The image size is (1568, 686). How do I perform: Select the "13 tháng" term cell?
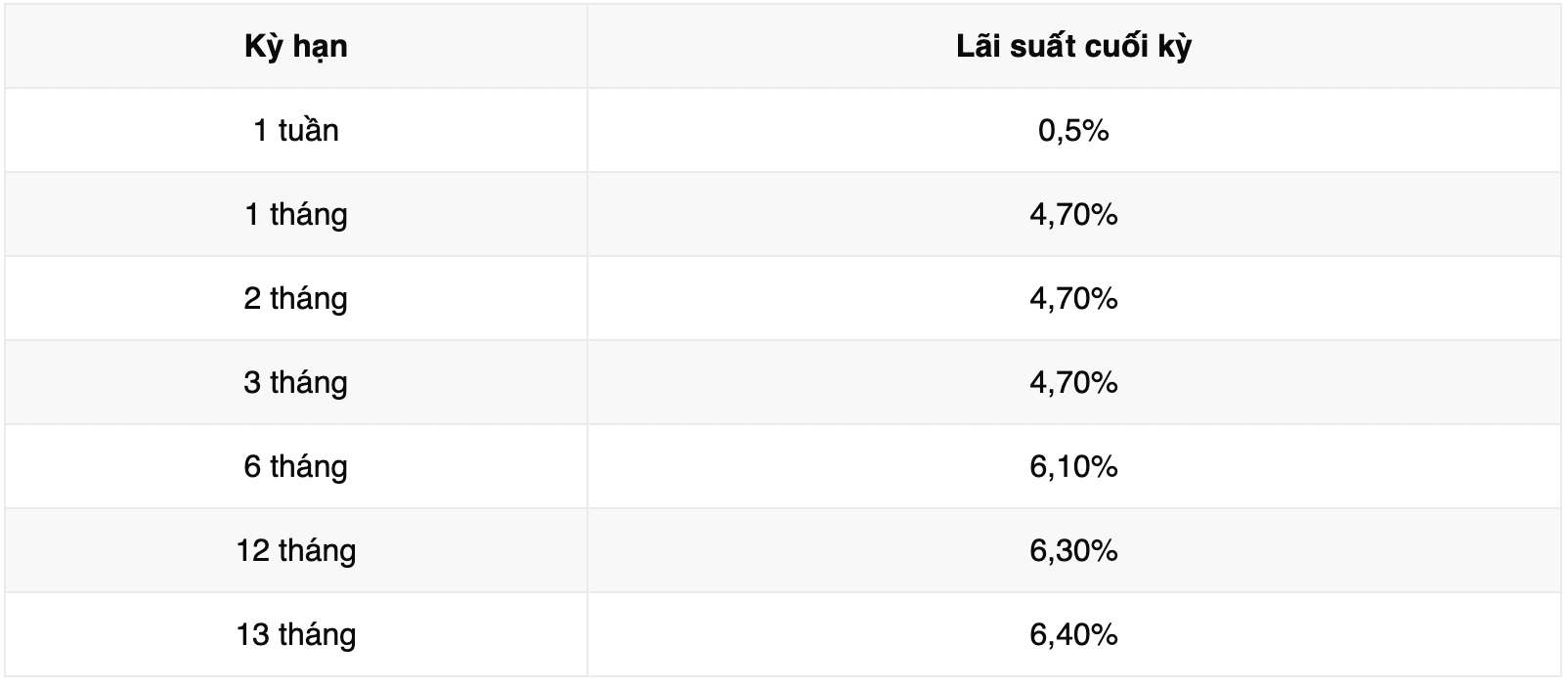[x=295, y=635]
